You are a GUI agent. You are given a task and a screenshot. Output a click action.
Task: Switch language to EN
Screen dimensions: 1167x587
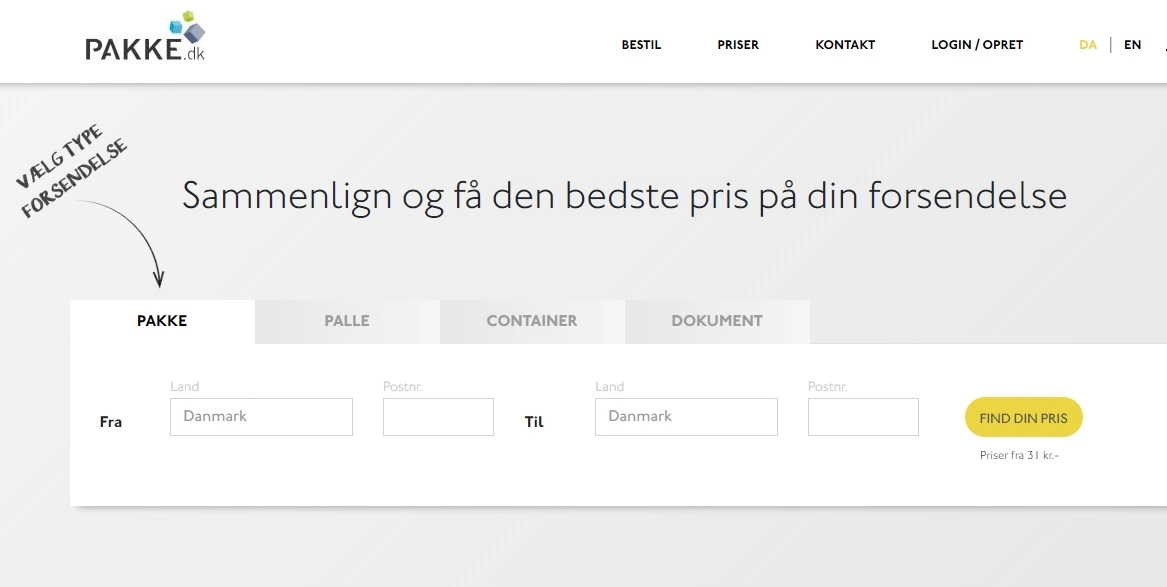click(1132, 45)
